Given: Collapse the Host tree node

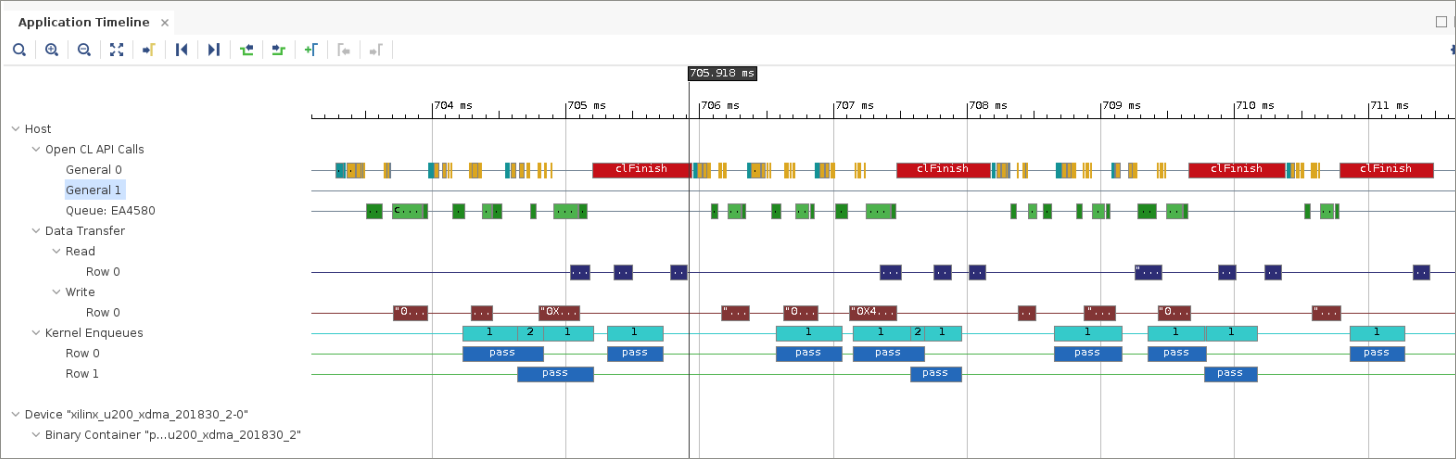Looking at the screenshot, I should pyautogui.click(x=15, y=129).
